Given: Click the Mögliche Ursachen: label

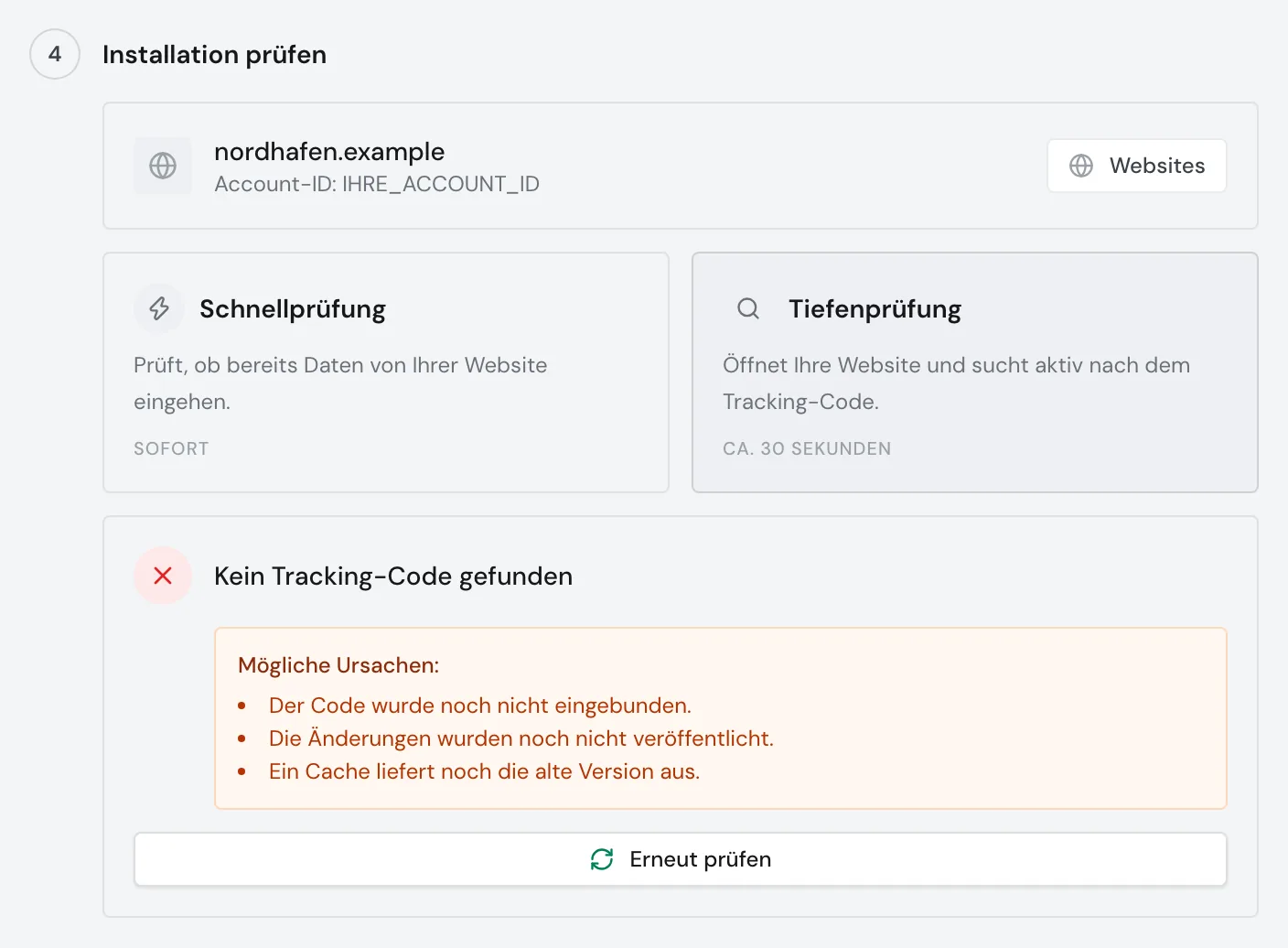Looking at the screenshot, I should click(x=338, y=665).
